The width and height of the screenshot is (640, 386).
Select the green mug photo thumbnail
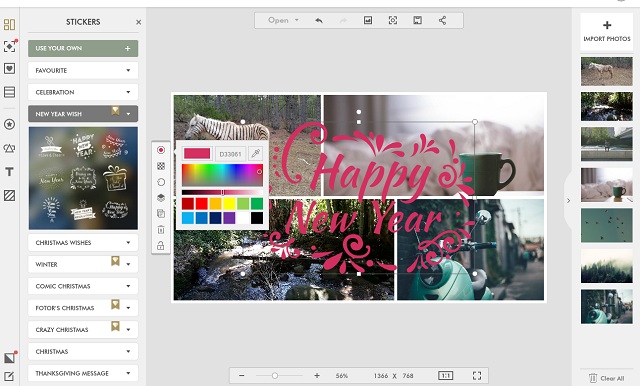pos(607,185)
